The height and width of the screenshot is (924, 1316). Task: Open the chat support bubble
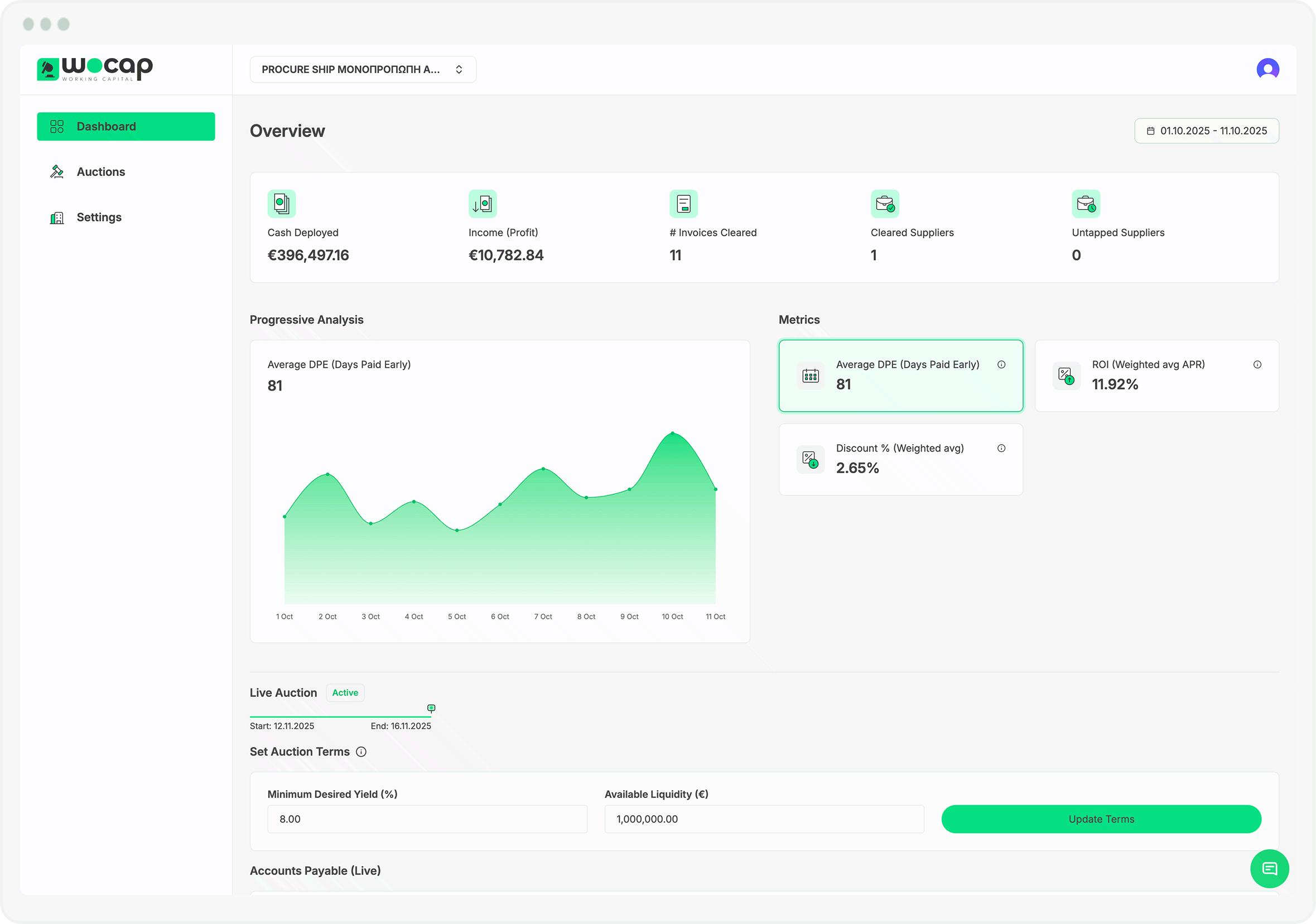1269,868
